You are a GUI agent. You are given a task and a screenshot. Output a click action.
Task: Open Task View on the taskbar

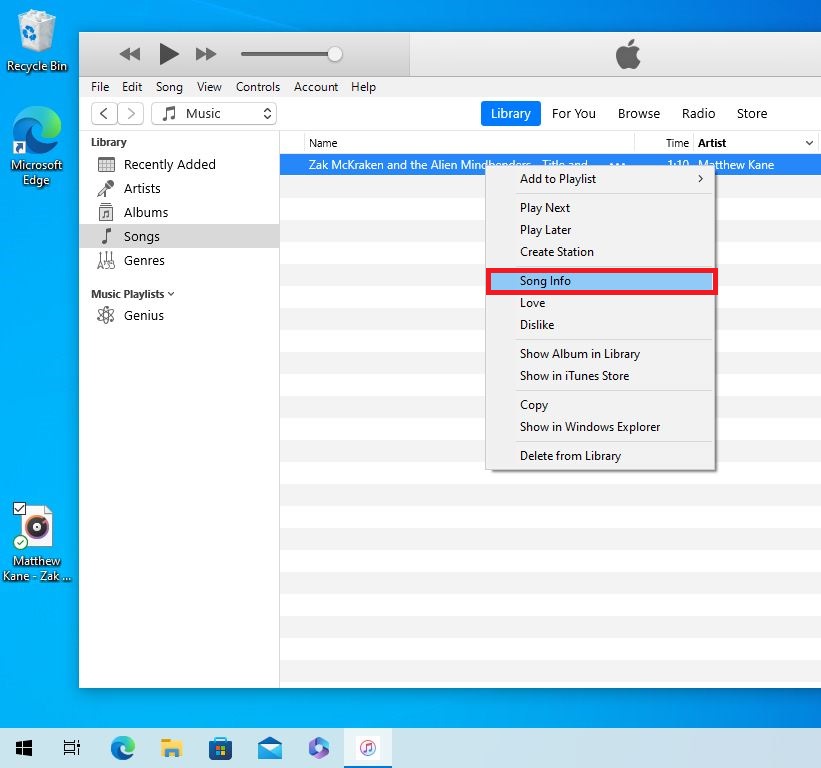point(72,748)
